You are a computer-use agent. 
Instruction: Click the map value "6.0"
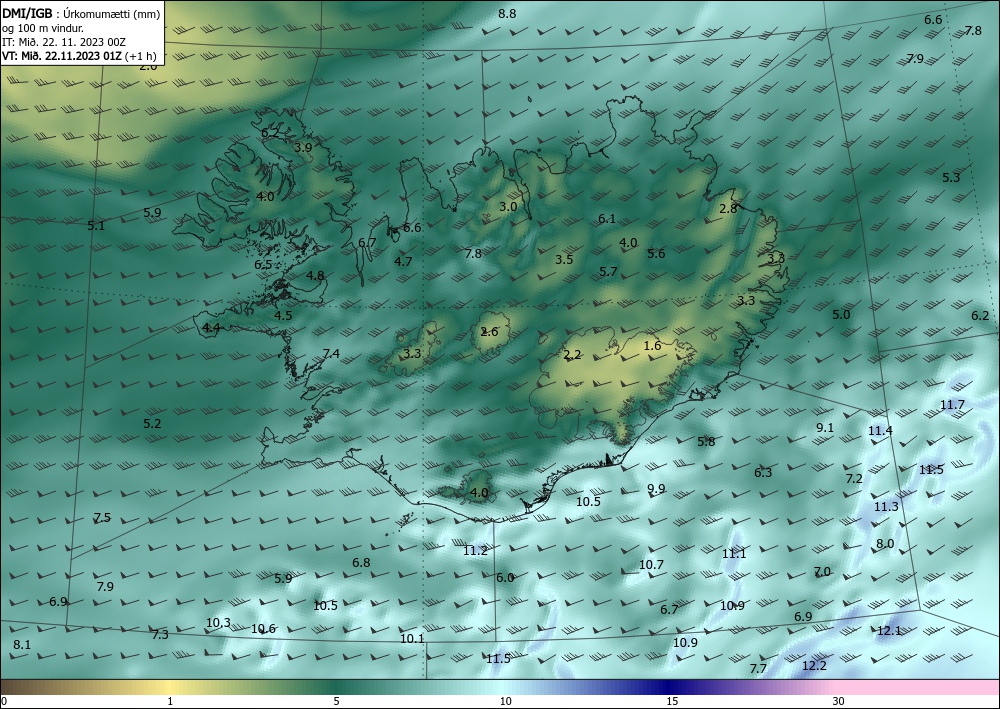pos(505,577)
